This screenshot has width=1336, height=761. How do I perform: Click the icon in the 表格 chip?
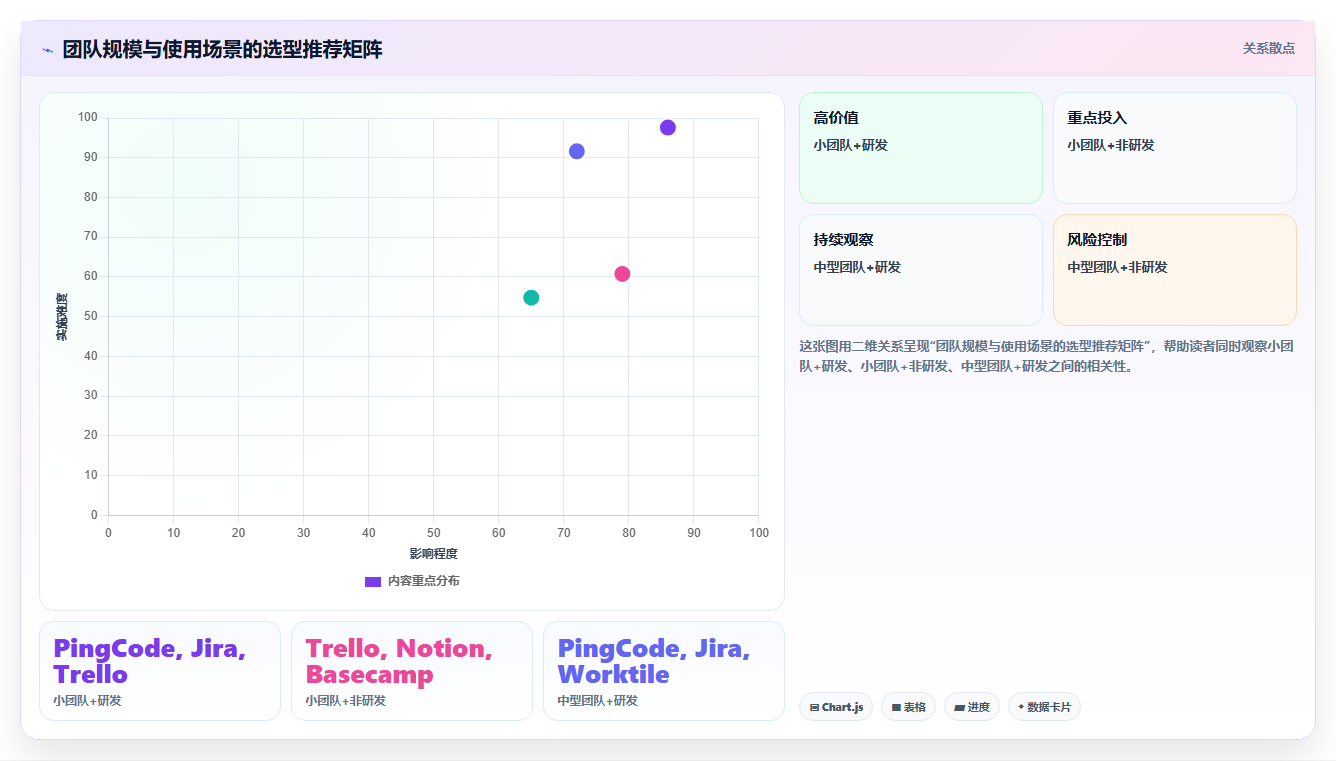click(x=896, y=707)
